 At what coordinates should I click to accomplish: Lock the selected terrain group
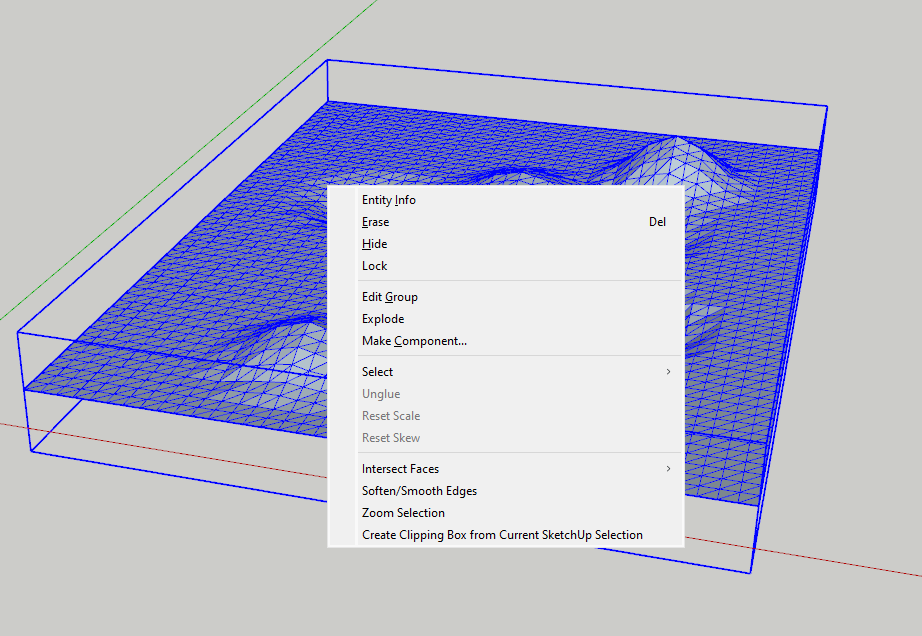pos(374,266)
